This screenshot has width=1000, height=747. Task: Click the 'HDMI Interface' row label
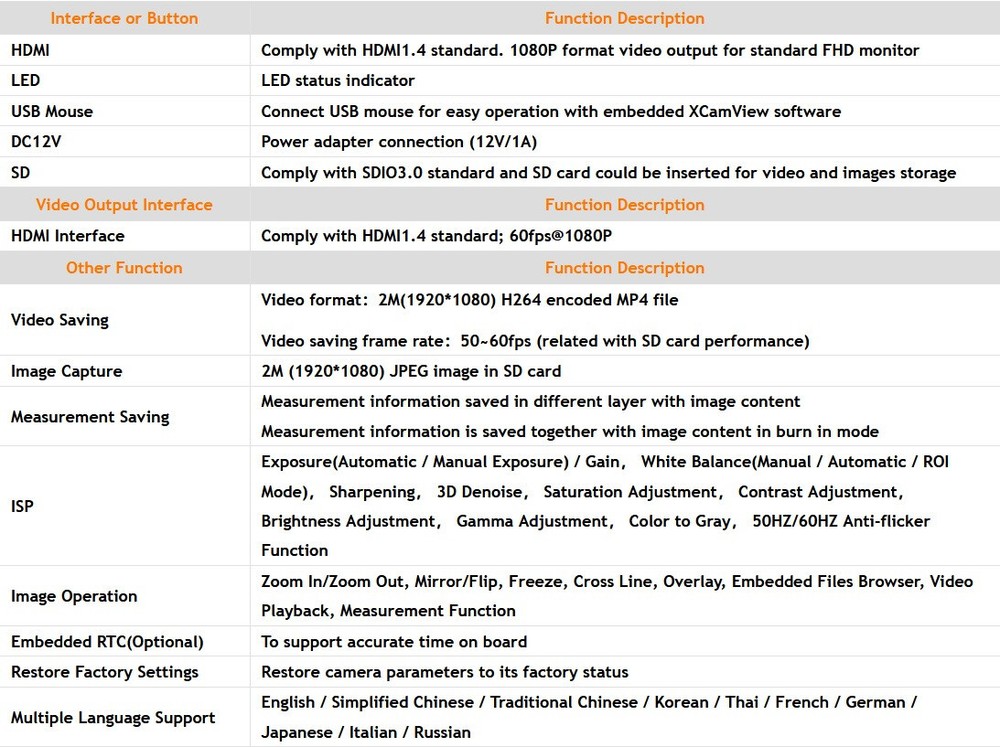[68, 235]
